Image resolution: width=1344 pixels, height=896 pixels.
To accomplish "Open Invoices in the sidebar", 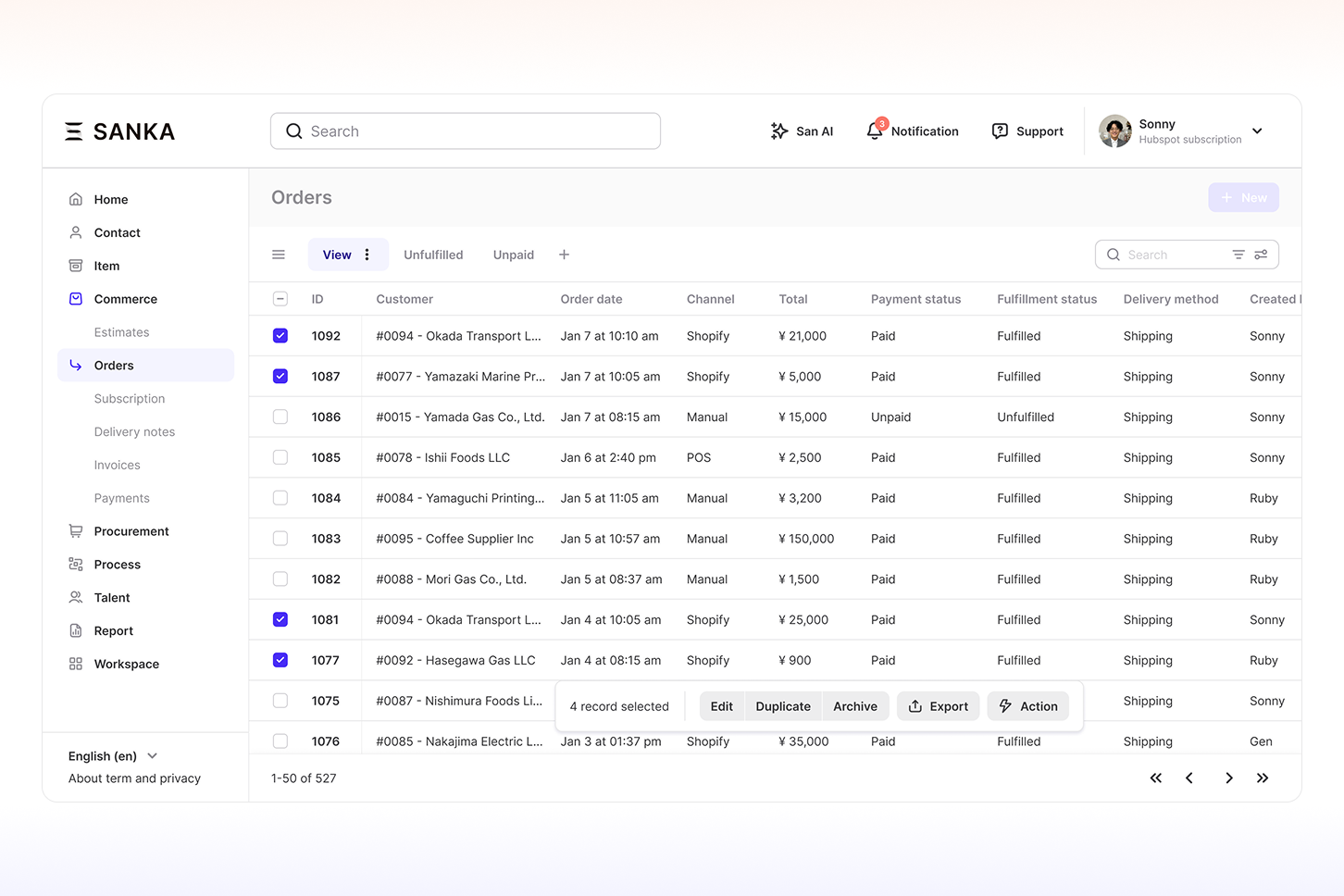I will (x=118, y=466).
